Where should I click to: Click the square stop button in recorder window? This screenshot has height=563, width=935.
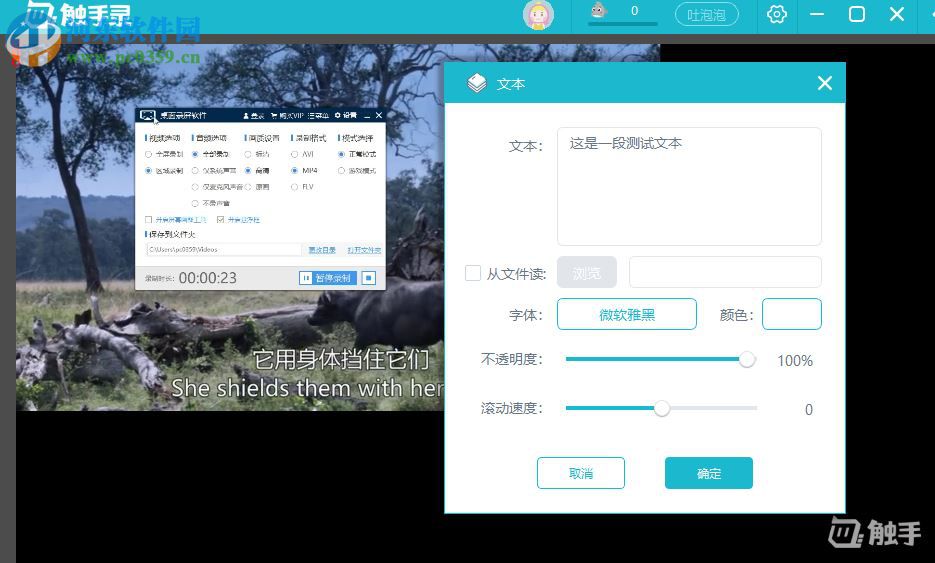click(x=369, y=278)
